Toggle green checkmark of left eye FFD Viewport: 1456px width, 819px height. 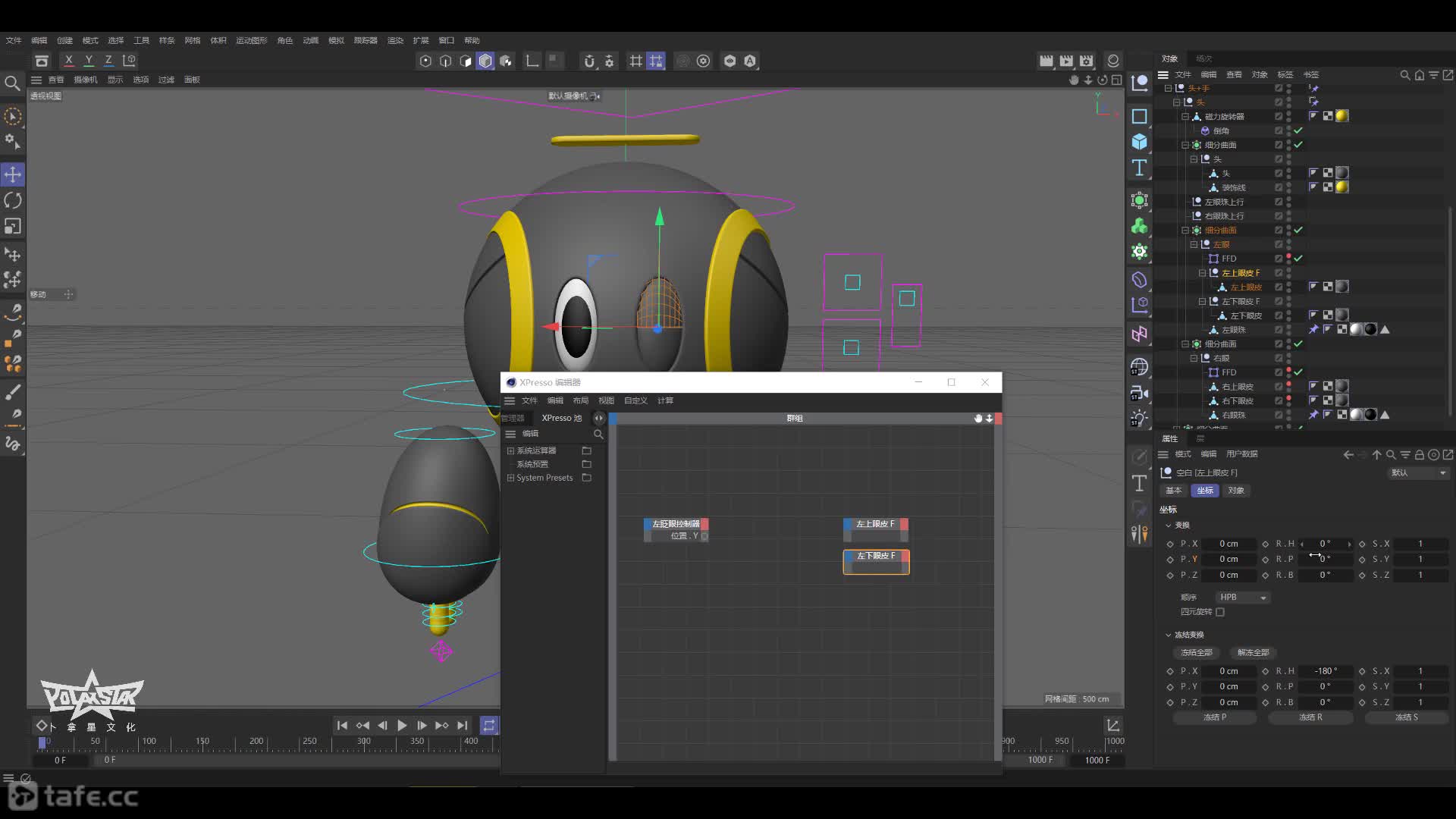[x=1298, y=259]
